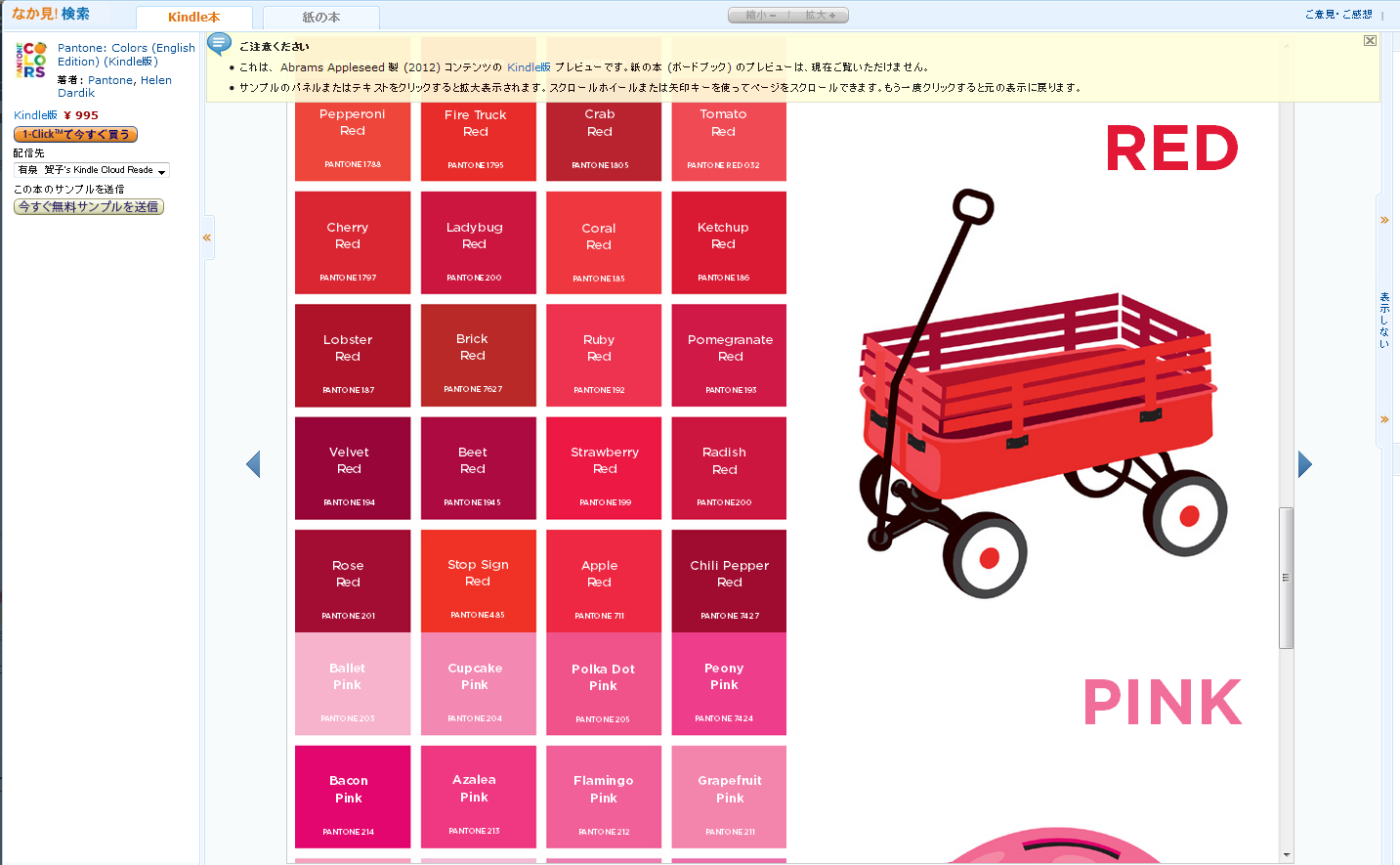This screenshot has height=865, width=1400.
Task: Click the Kindle版 price link
Action: pyautogui.click(x=35, y=115)
